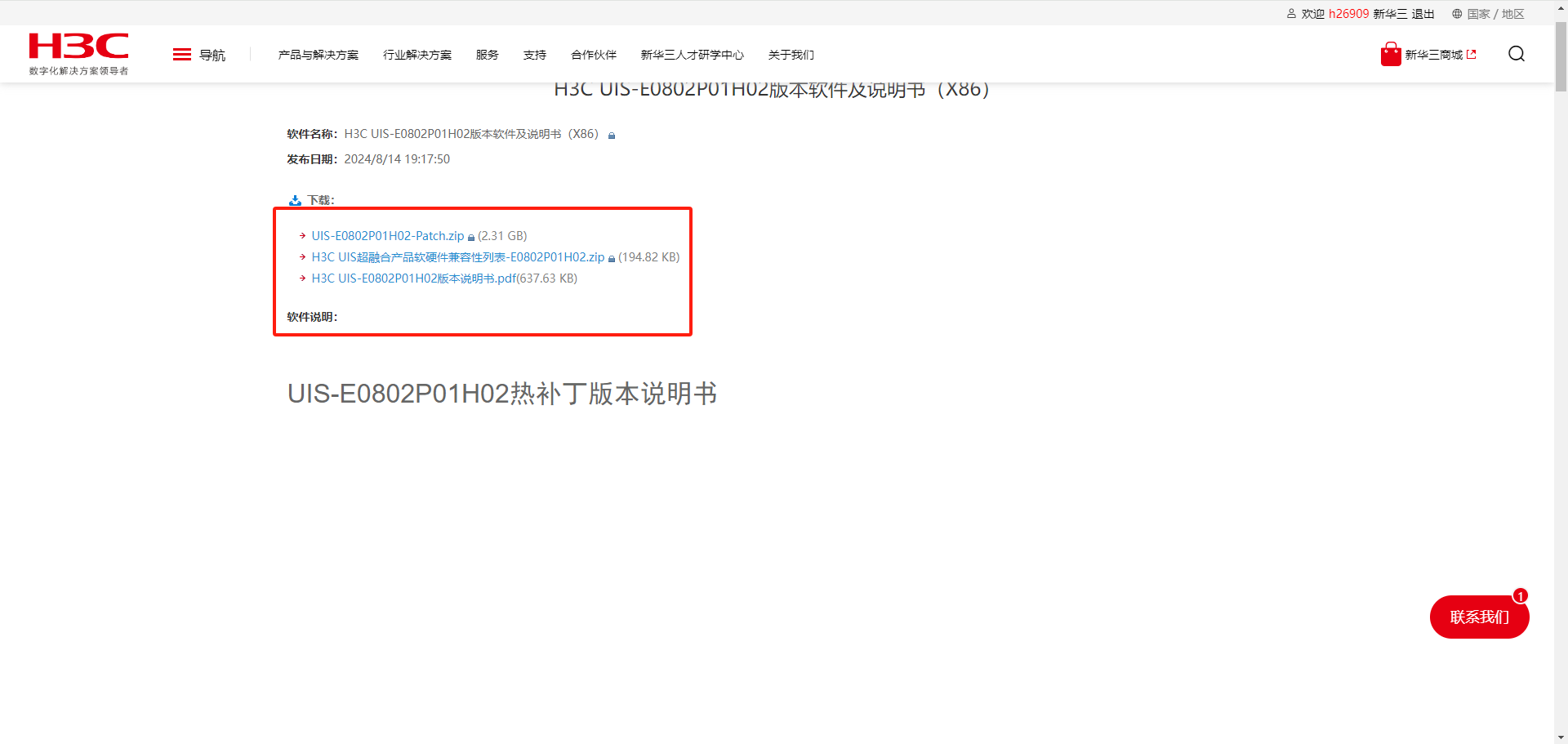Click the 软件名称: label
This screenshot has width=1568, height=744.
[312, 134]
